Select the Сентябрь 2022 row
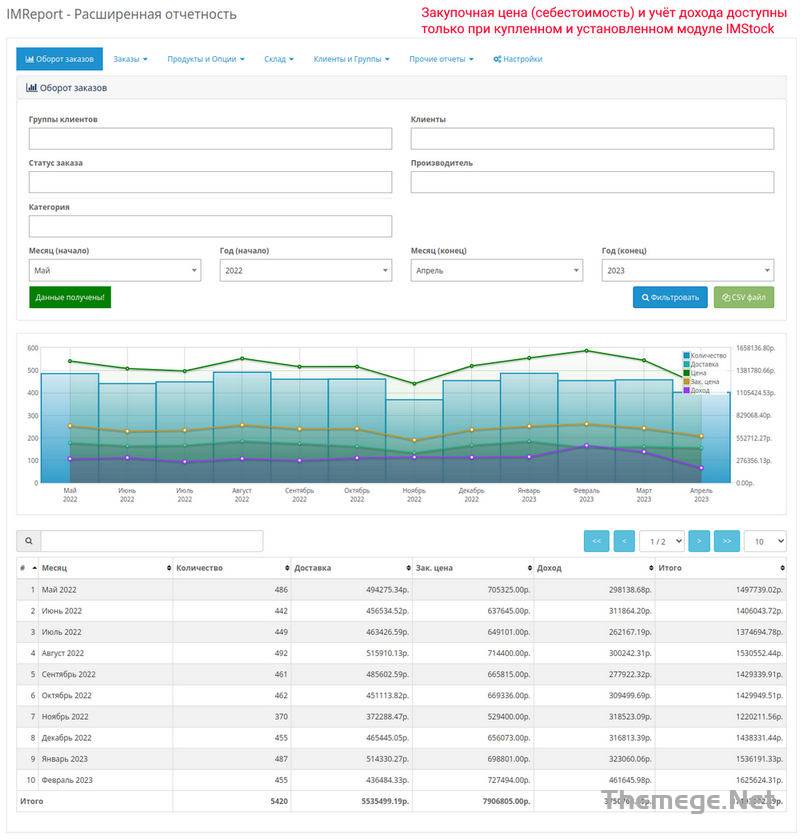This screenshot has width=800, height=839. (x=401, y=674)
